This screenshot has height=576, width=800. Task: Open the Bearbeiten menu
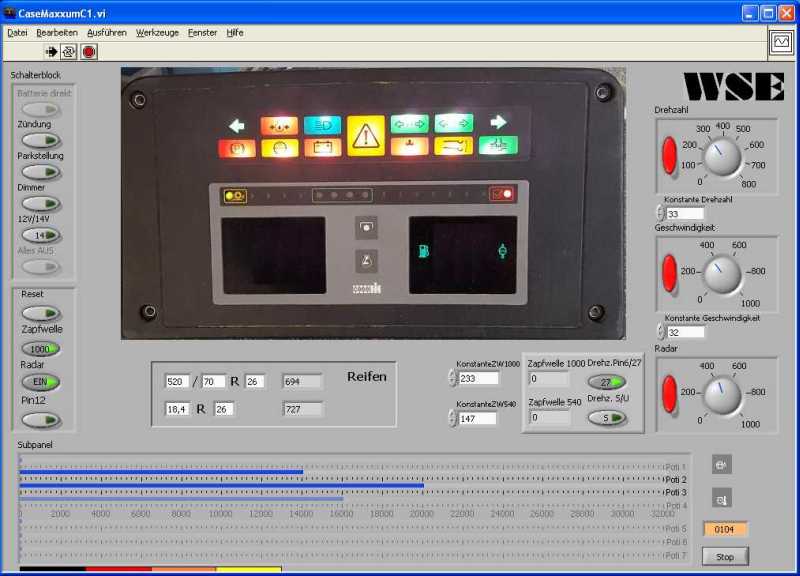point(57,33)
